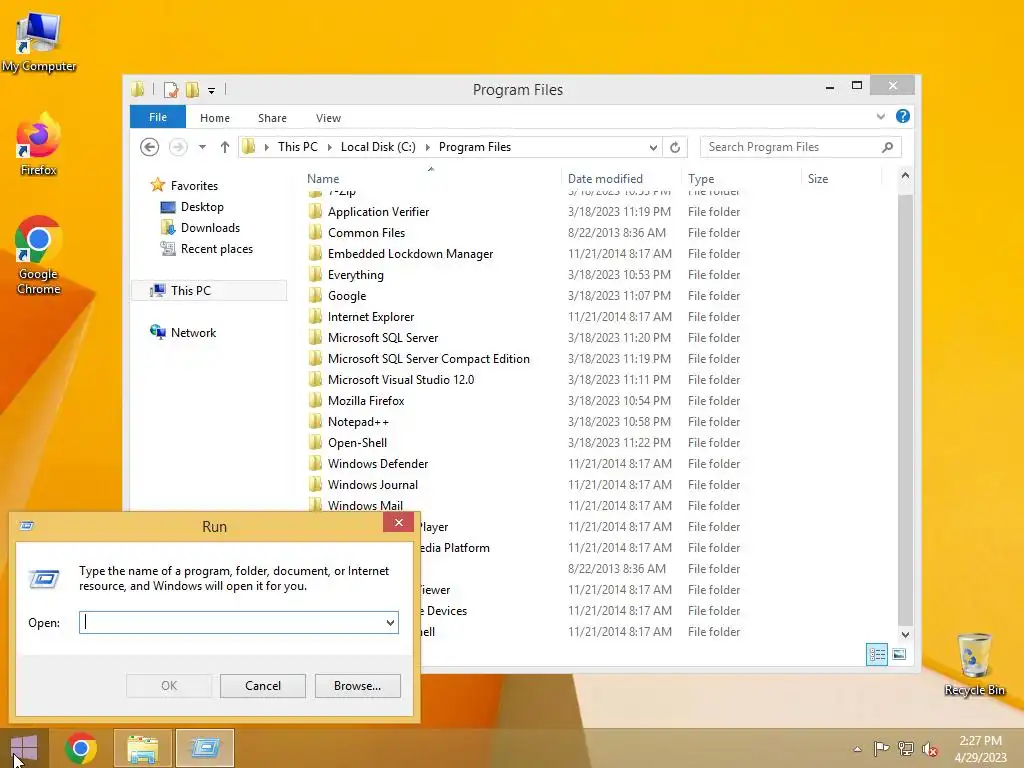1024x768 pixels.
Task: Open the Run dialog Open combo dropdown
Action: pos(391,622)
